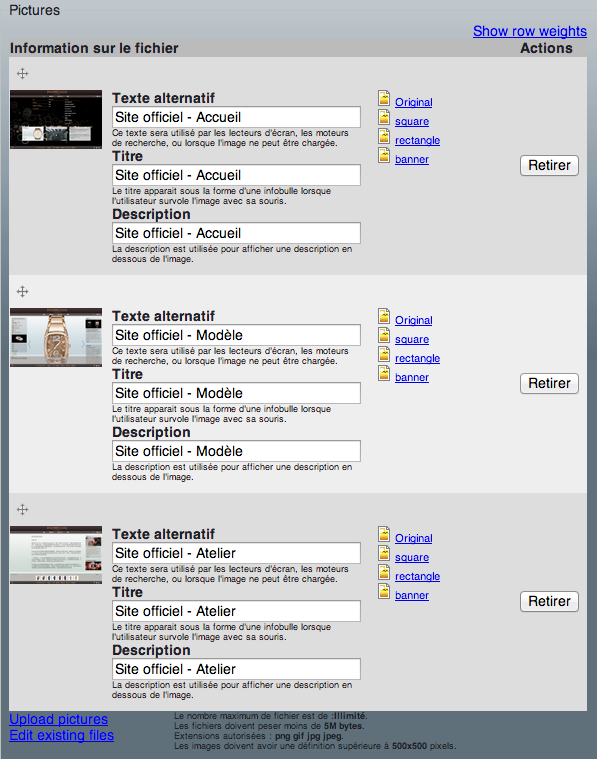Remove the Atelier picture with Retirer
This screenshot has width=597, height=759.
pyautogui.click(x=549, y=601)
